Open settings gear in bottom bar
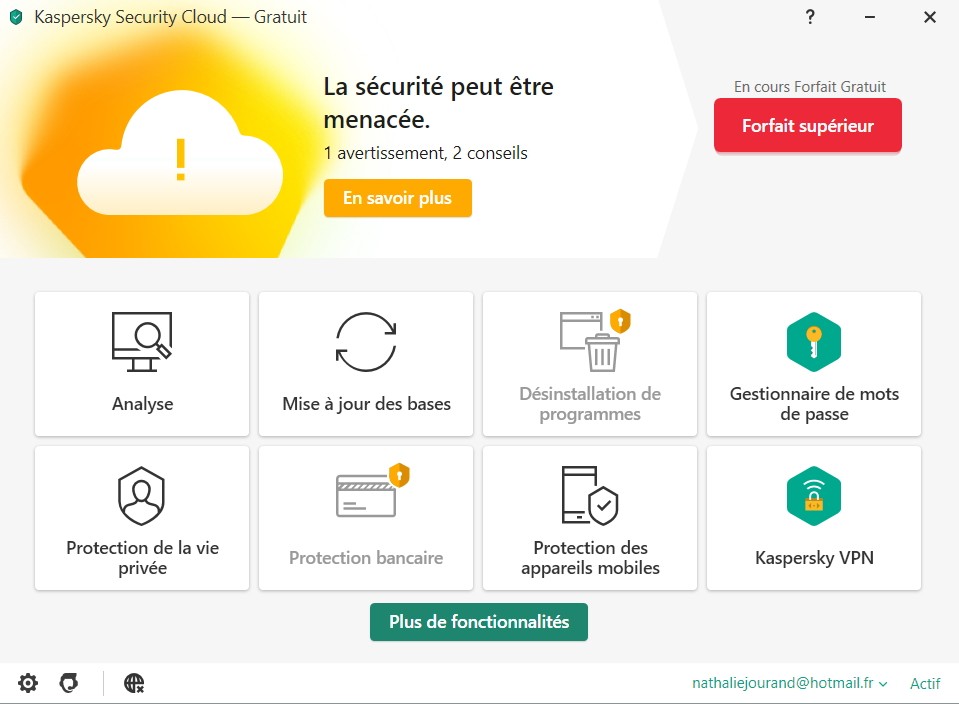The height and width of the screenshot is (704, 959). pos(28,683)
